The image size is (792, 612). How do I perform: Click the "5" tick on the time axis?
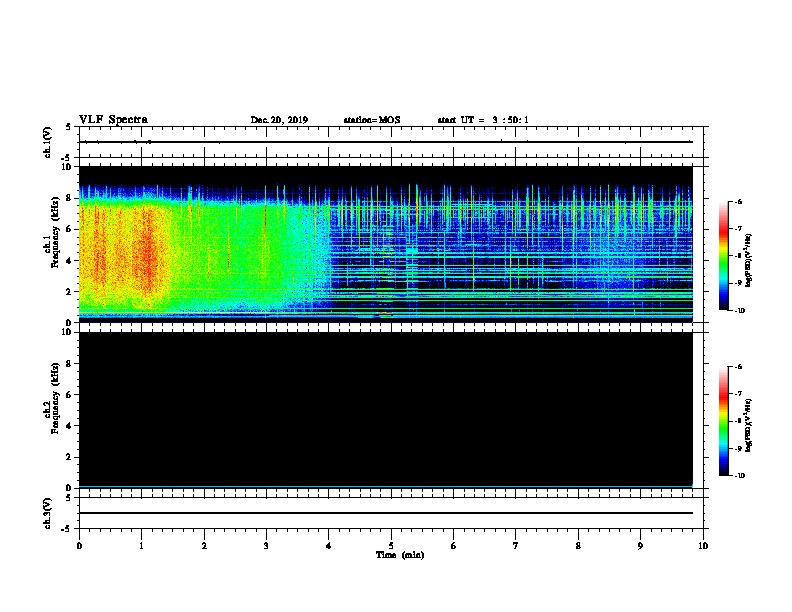(x=391, y=546)
